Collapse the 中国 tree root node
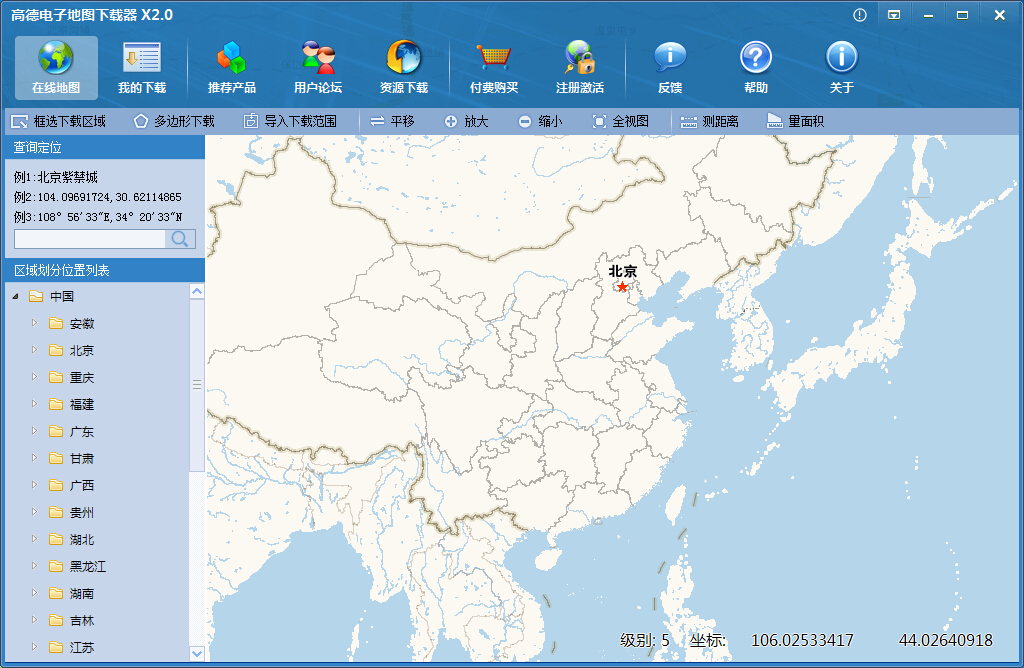Screen dimensions: 1024x668 tap(15, 297)
